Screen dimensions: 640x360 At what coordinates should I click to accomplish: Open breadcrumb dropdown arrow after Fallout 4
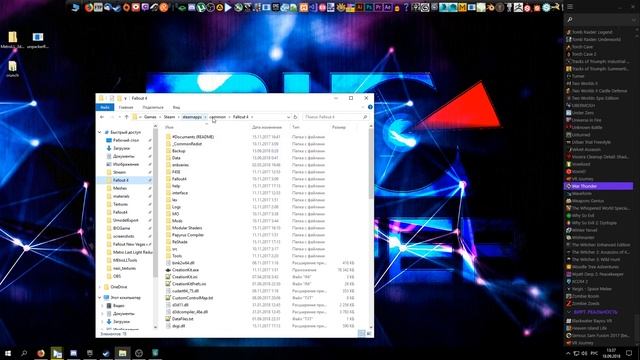252,117
